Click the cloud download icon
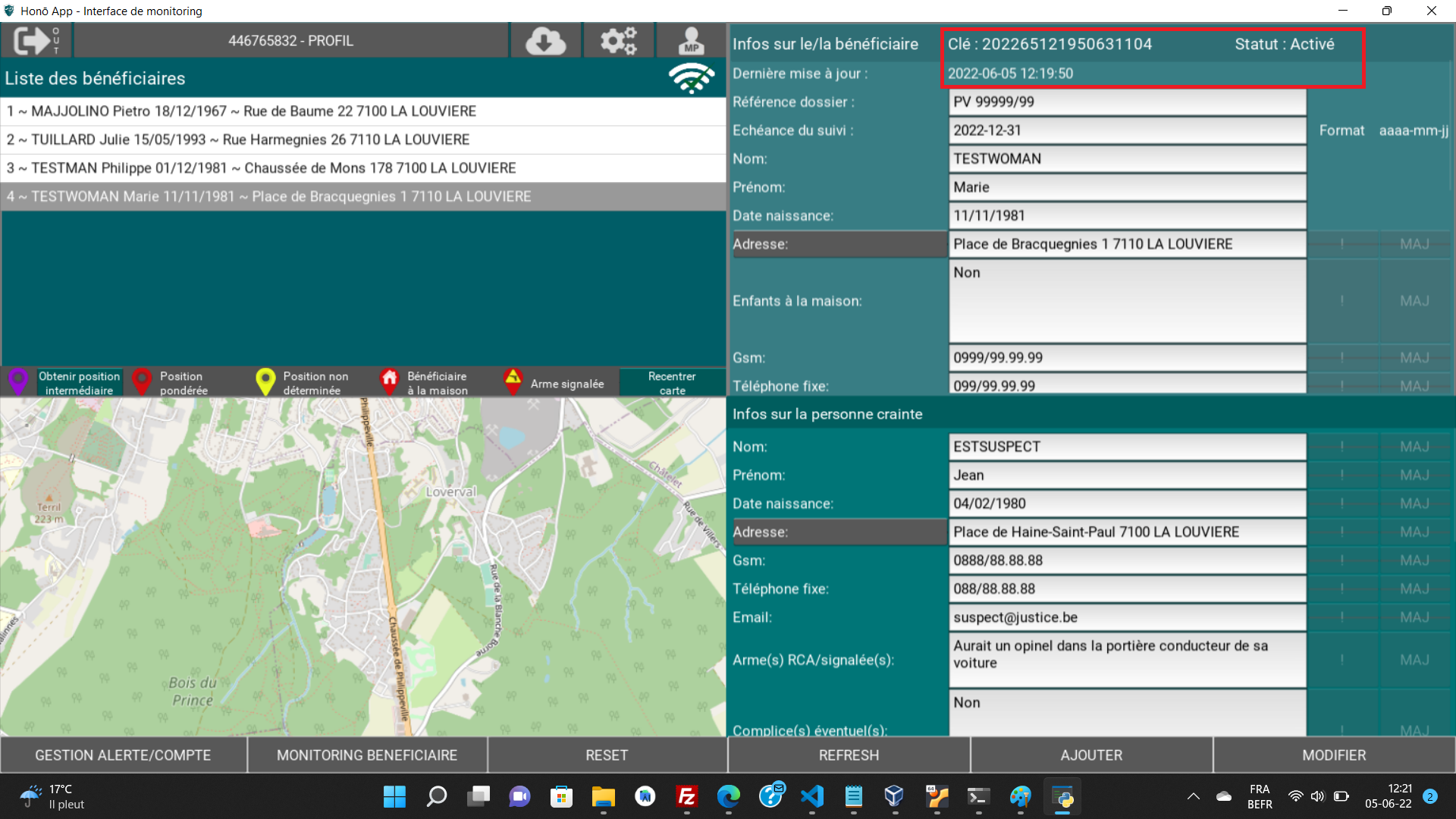This screenshot has width=1456, height=819. click(x=545, y=40)
